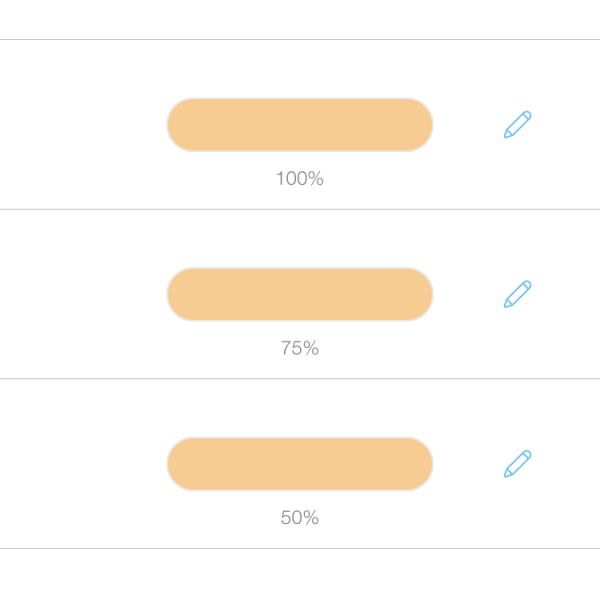The image size is (600, 600).
Task: Edit the 50% opacity row
Action: (517, 464)
